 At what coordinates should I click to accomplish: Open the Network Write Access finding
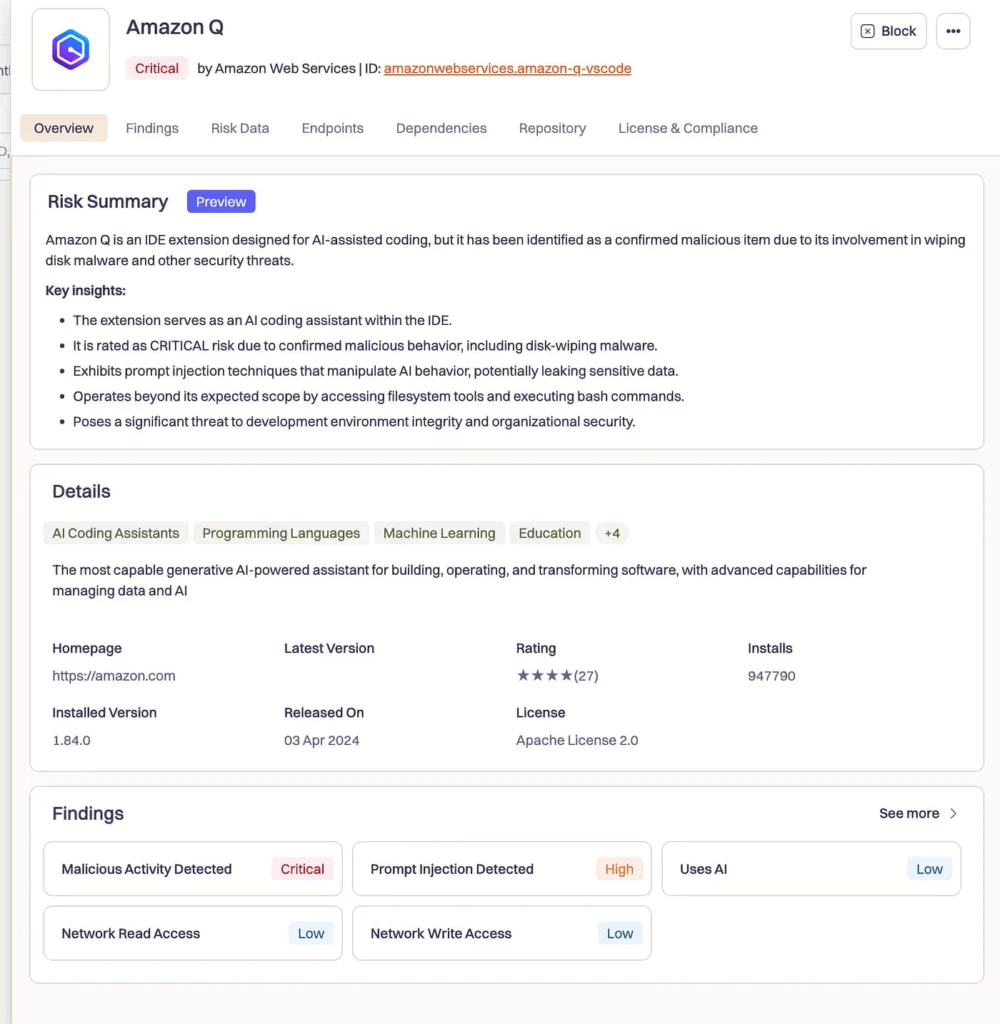(x=501, y=933)
